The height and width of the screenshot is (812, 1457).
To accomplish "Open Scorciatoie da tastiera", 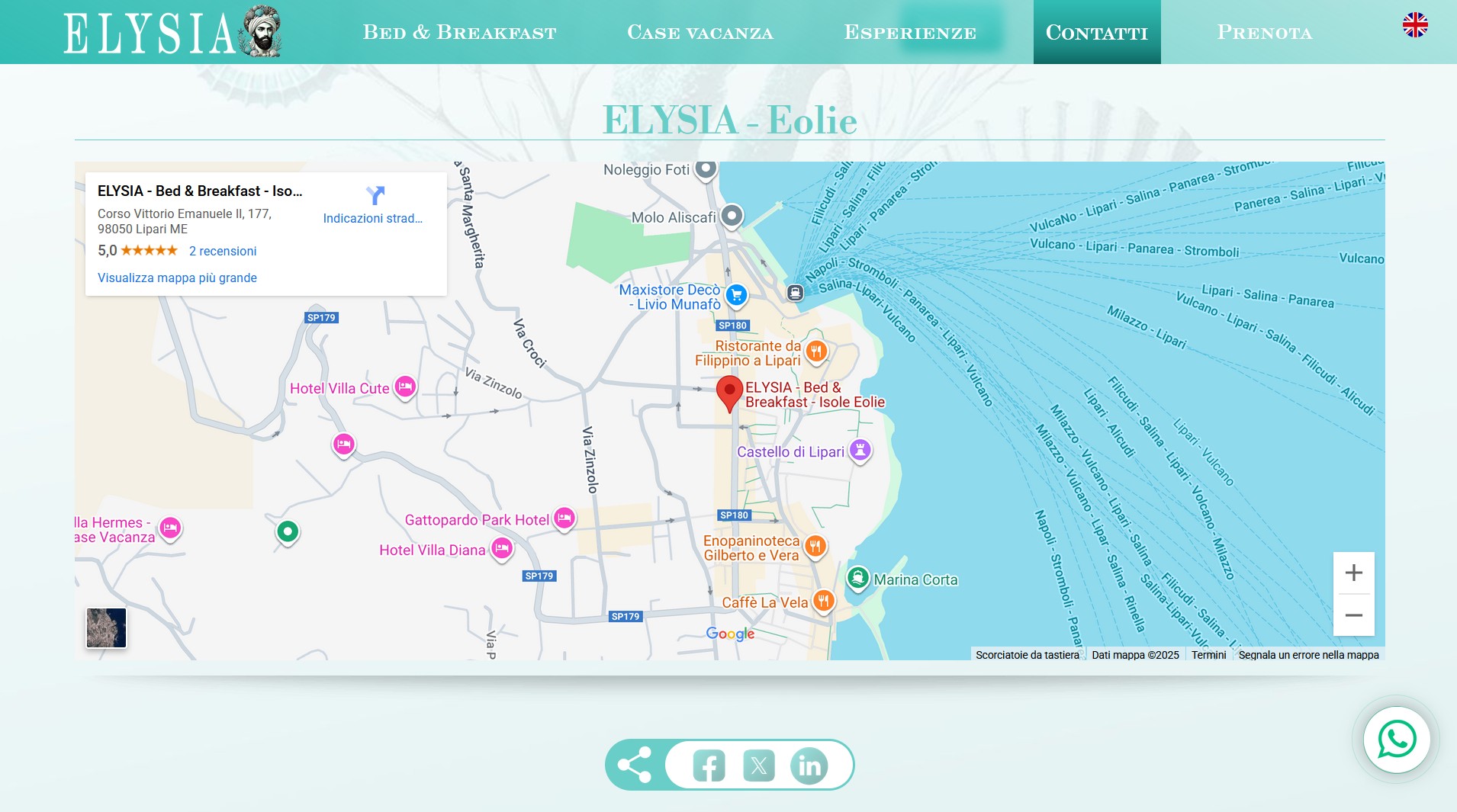I will click(1028, 655).
